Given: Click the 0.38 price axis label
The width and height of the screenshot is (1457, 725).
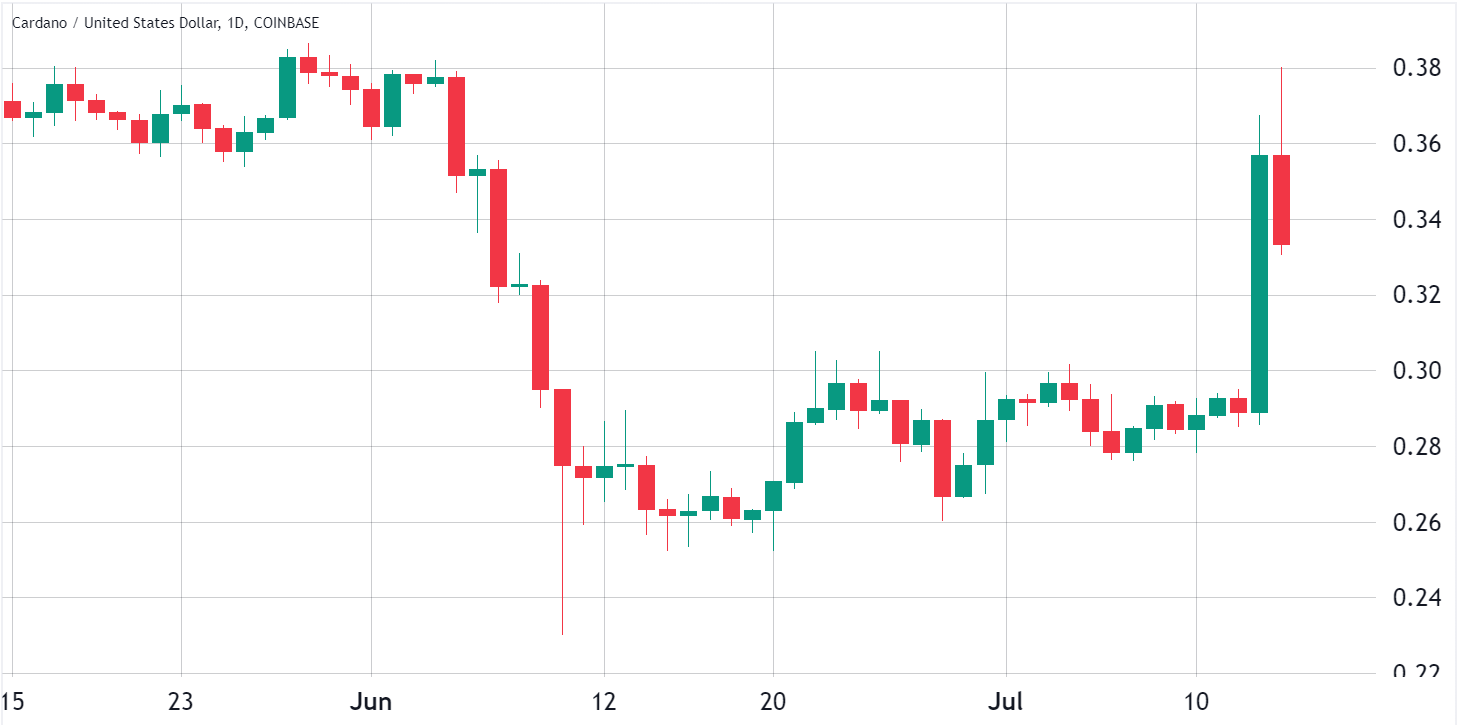Looking at the screenshot, I should tap(1417, 68).
